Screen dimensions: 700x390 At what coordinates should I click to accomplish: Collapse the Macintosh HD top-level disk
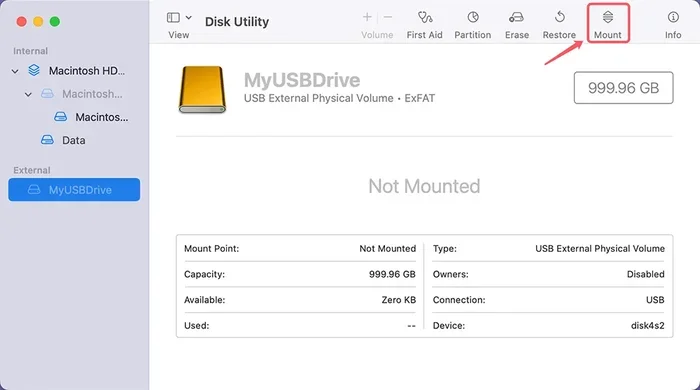click(15, 71)
